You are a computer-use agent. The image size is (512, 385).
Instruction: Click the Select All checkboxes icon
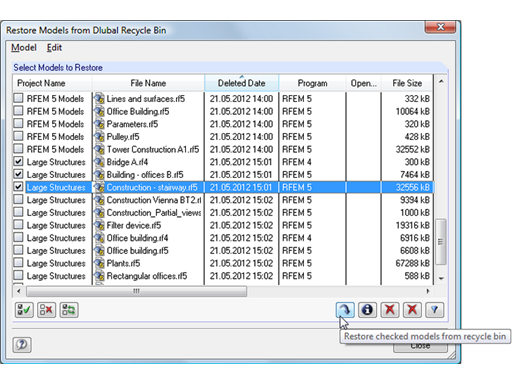tap(24, 310)
